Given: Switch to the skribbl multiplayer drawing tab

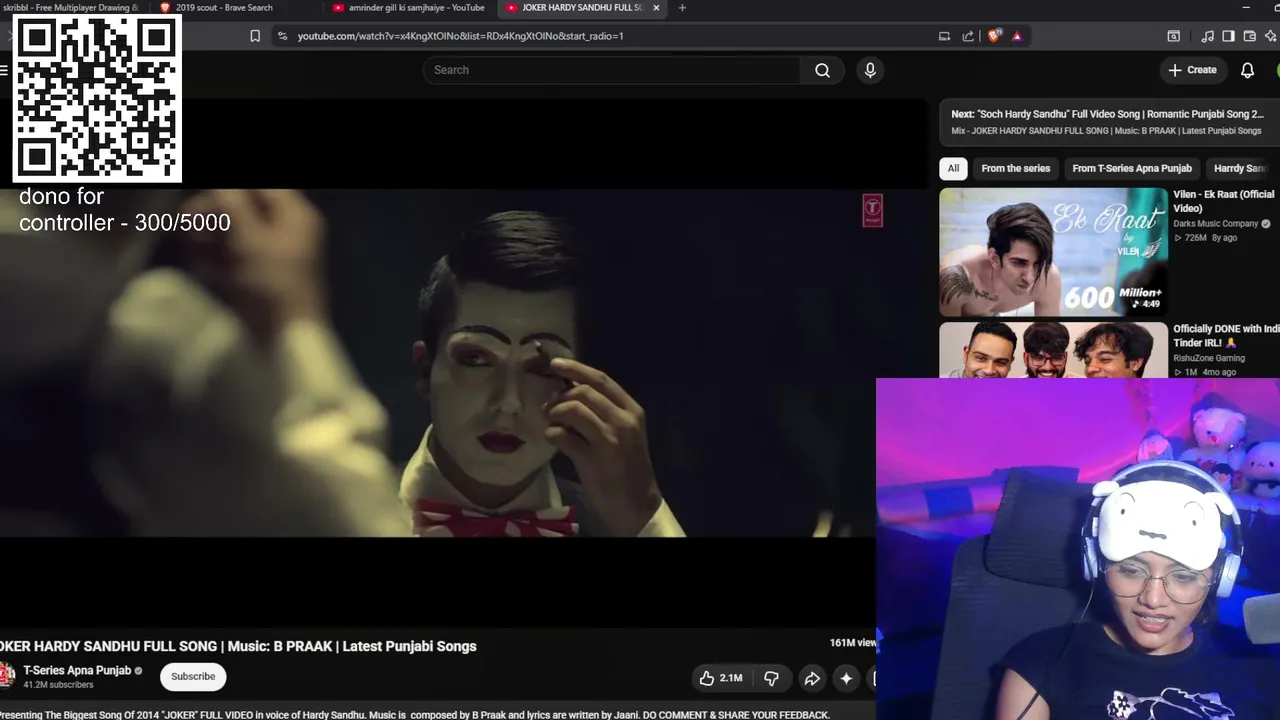Looking at the screenshot, I should pyautogui.click(x=70, y=8).
